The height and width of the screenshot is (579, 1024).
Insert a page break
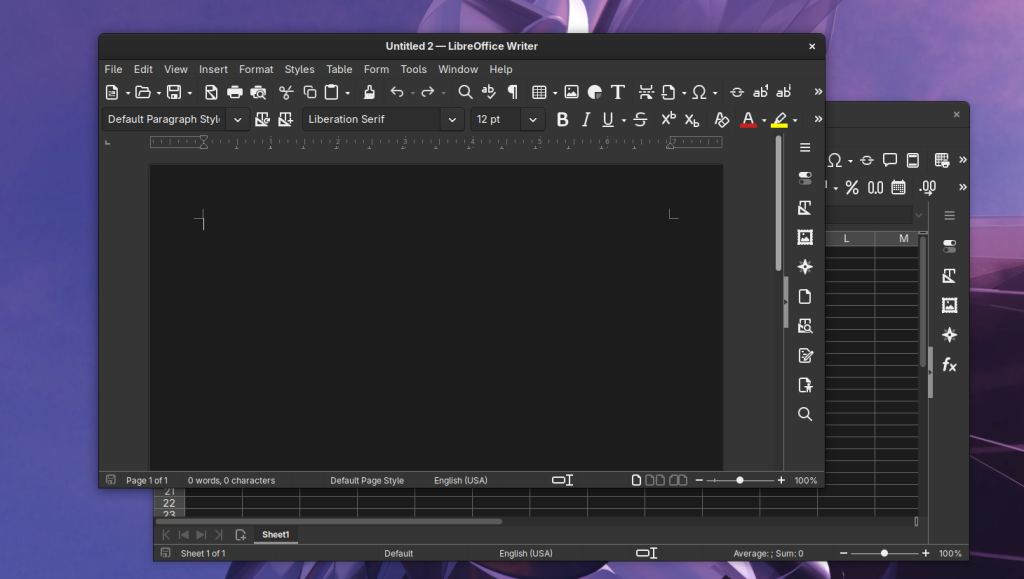click(646, 92)
